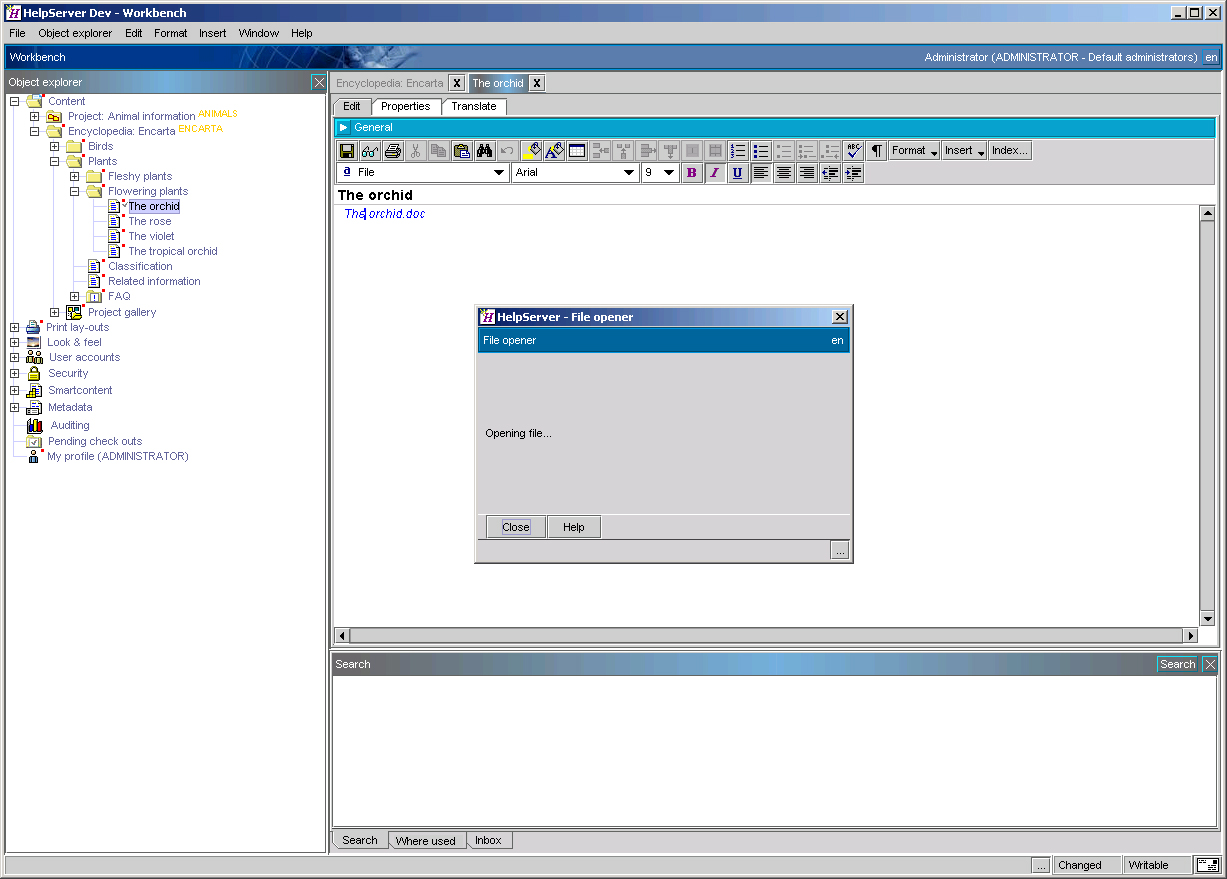Select 'Related information' in the tree

coord(154,281)
